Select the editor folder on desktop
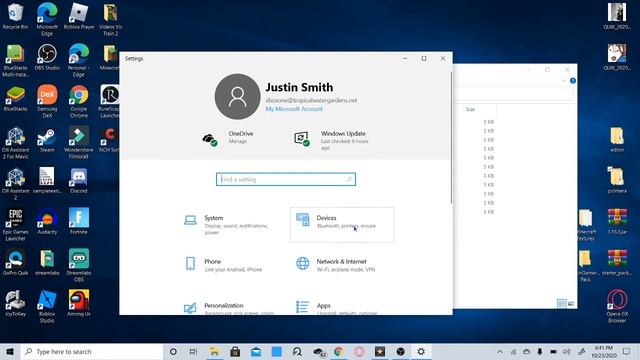The width and height of the screenshot is (640, 360). pyautogui.click(x=617, y=140)
